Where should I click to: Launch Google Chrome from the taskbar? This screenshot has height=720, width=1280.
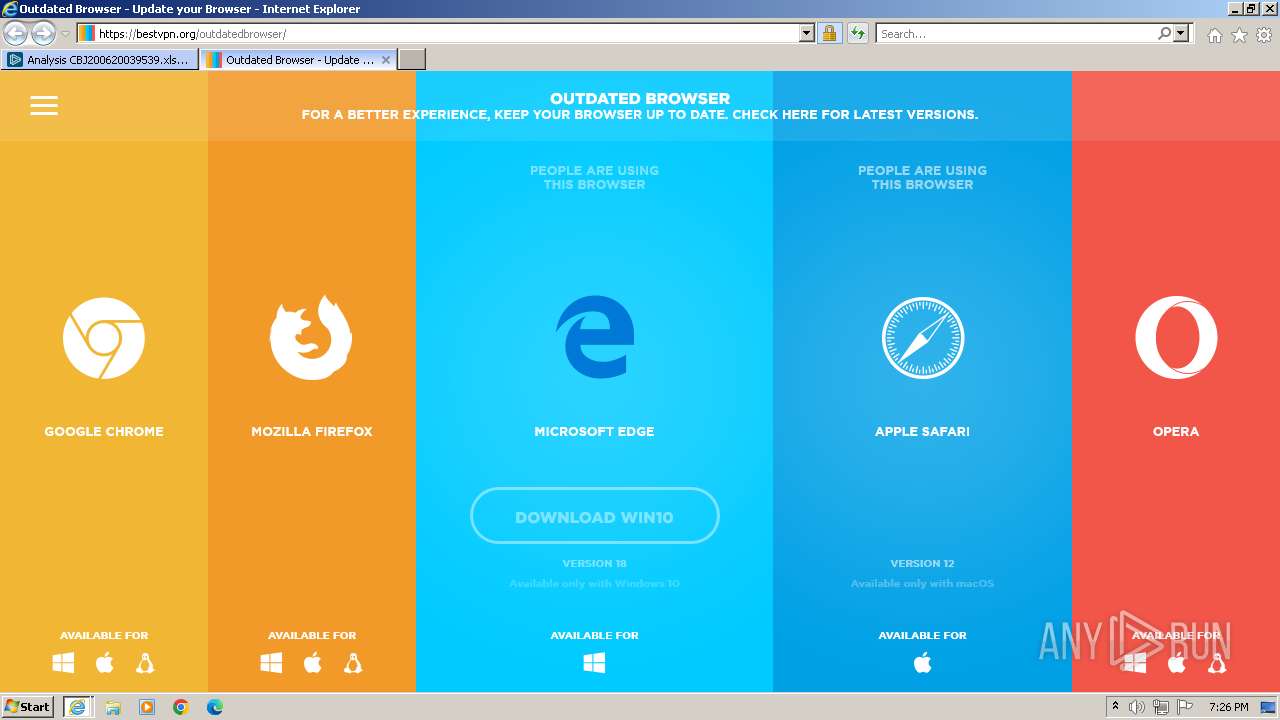tap(181, 707)
